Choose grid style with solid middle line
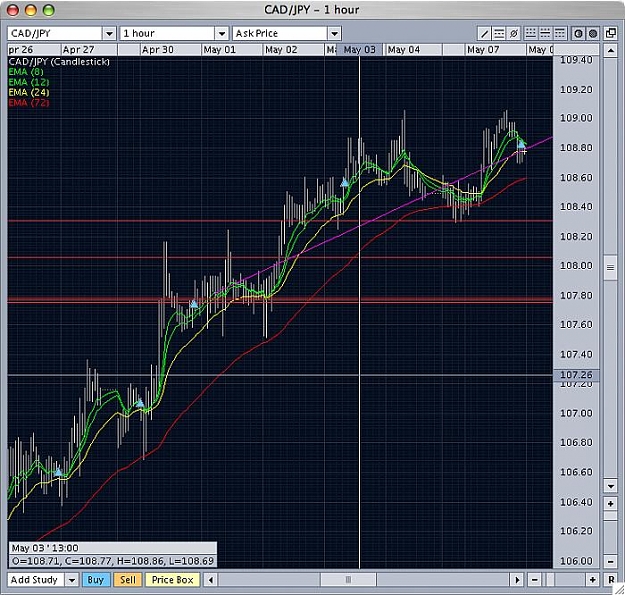The width and height of the screenshot is (625, 595). [x=545, y=33]
